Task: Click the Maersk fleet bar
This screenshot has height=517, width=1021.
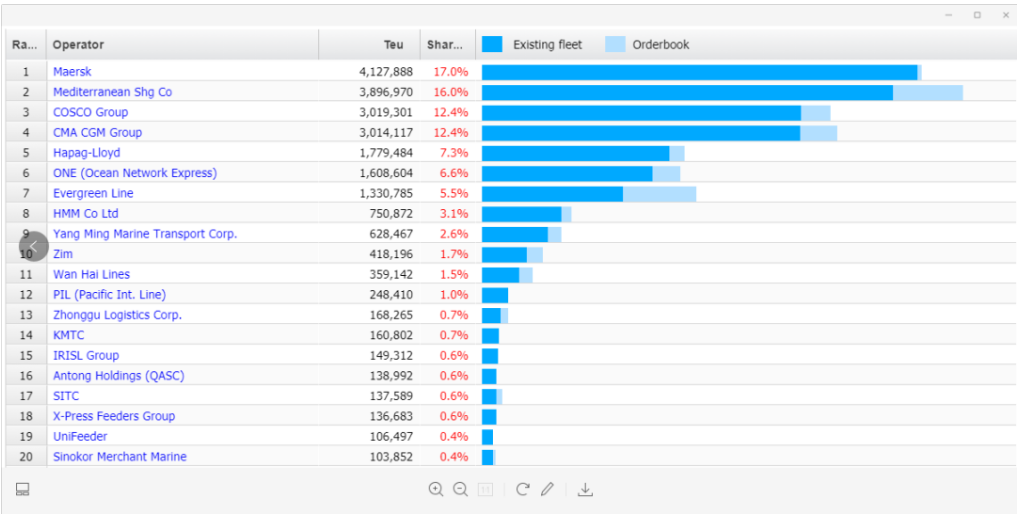Action: point(699,72)
